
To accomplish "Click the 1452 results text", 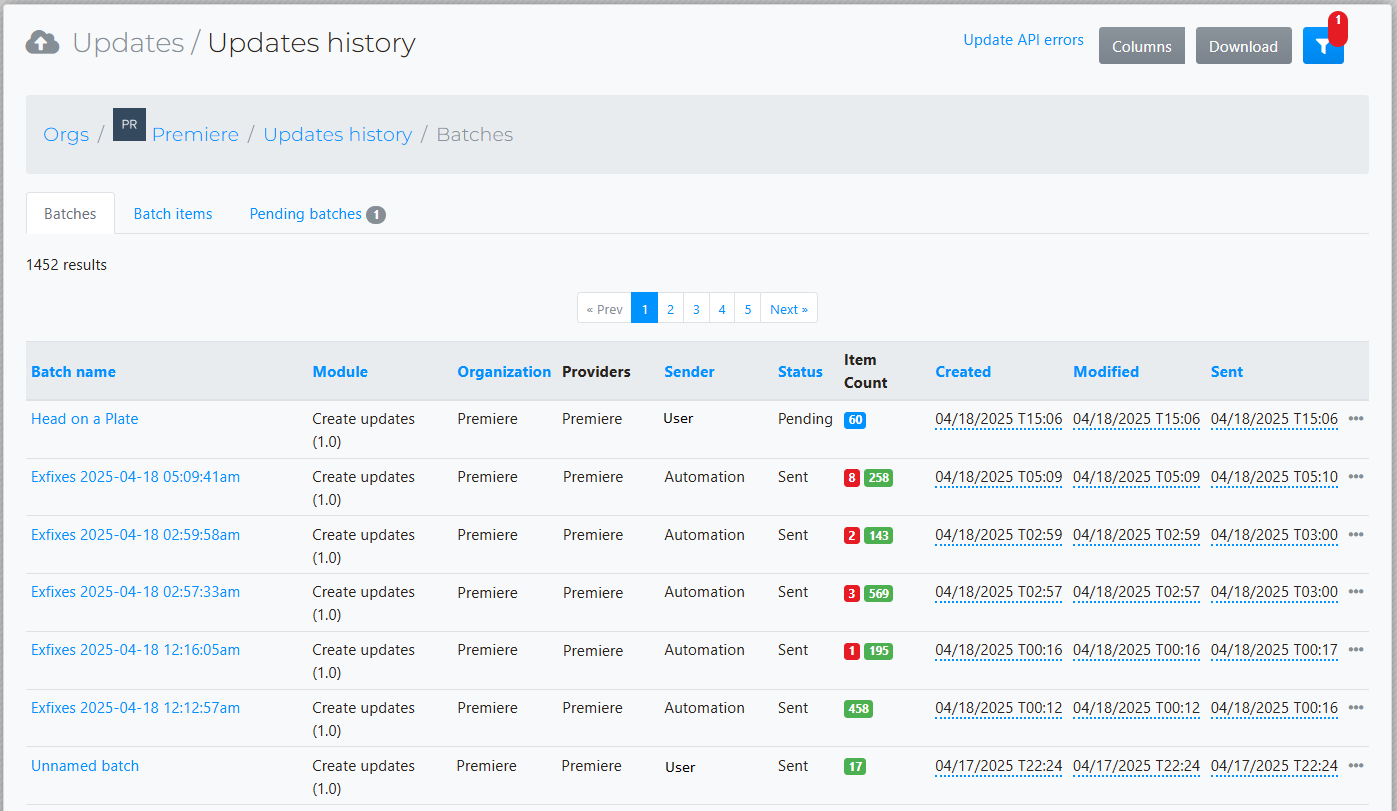I will 66,265.
